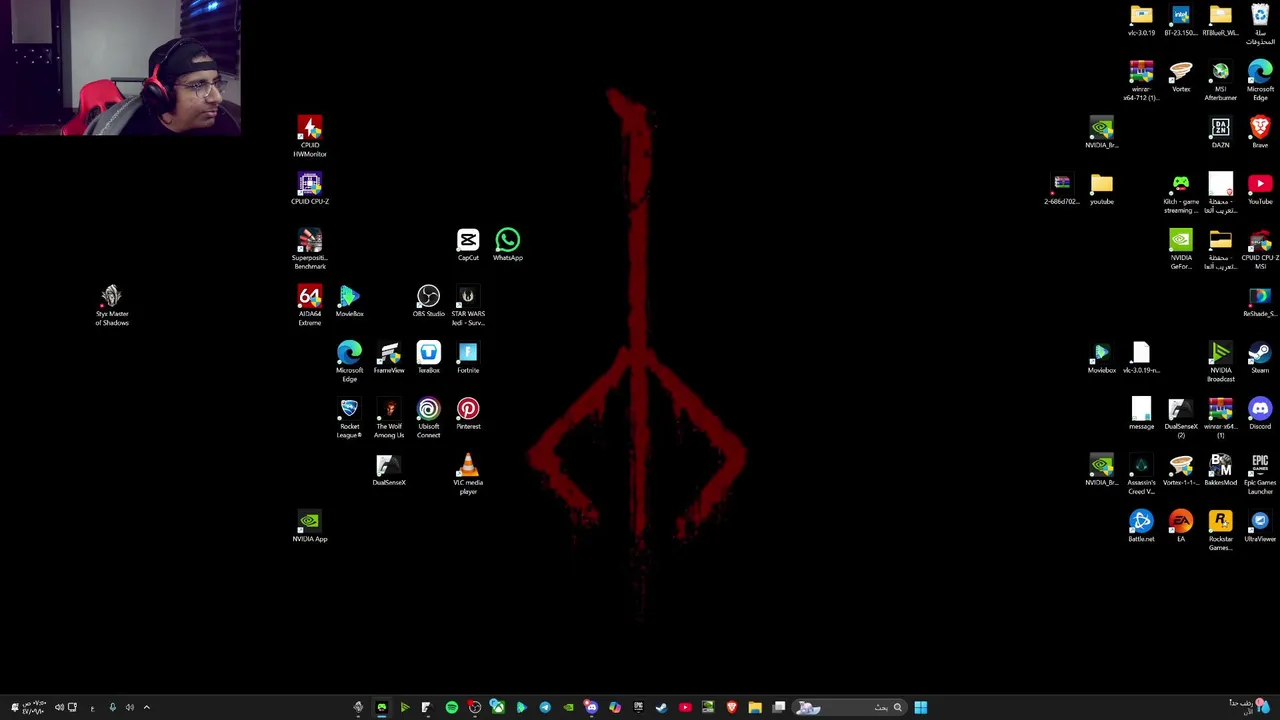This screenshot has height=720, width=1280.
Task: Switch to Discord in the taskbar
Action: 591,708
